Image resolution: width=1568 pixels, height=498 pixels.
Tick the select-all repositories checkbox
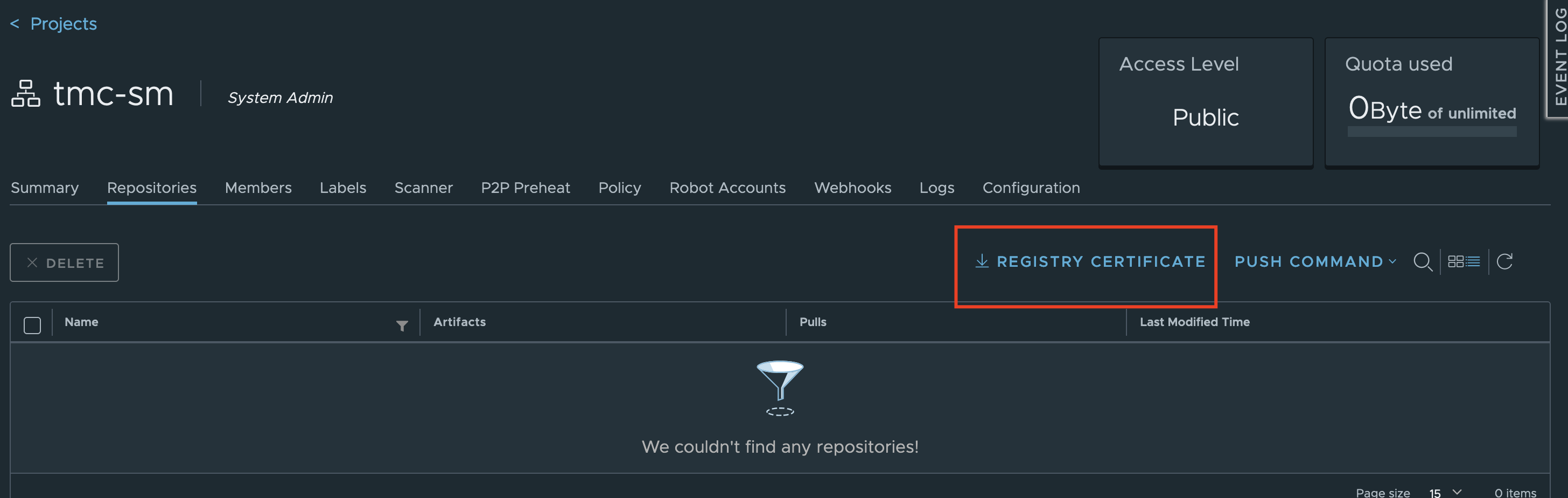(32, 325)
